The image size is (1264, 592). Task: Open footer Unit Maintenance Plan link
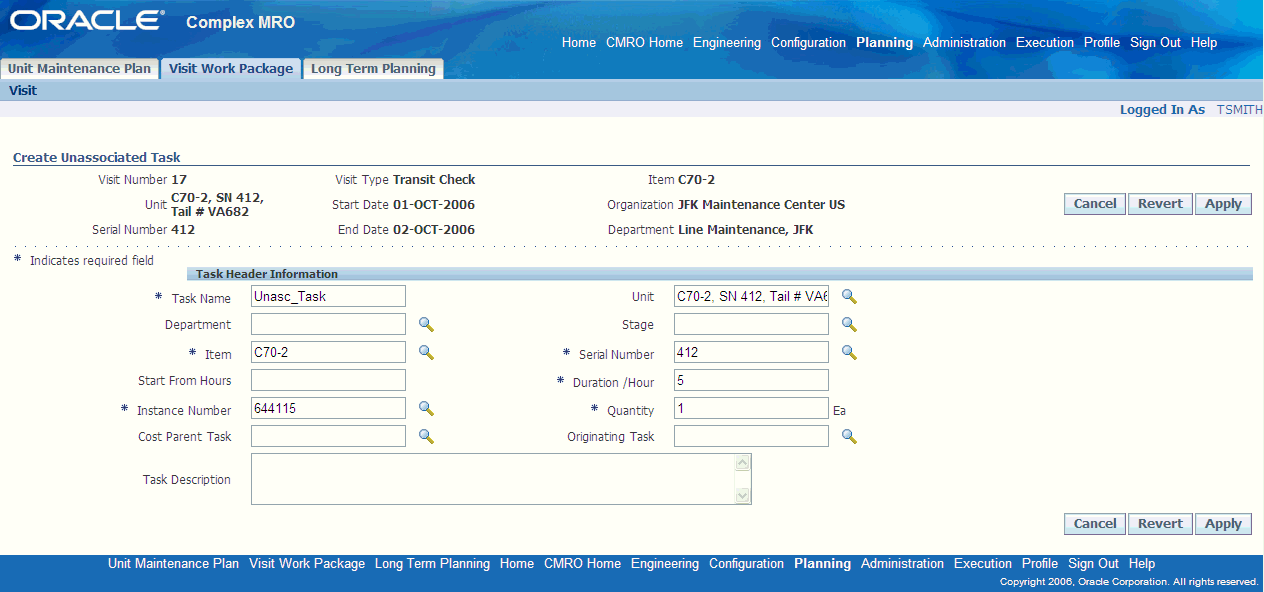(x=174, y=563)
